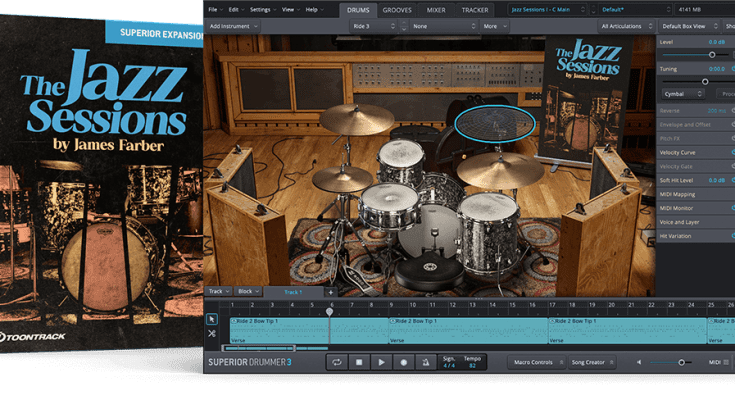Toggle the Velocity Curve power button

point(731,151)
